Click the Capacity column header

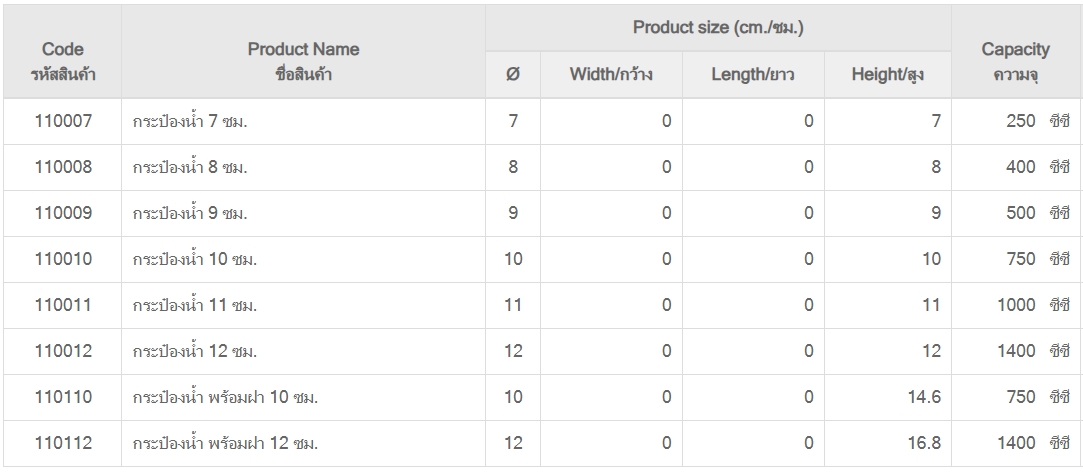(x=1015, y=61)
